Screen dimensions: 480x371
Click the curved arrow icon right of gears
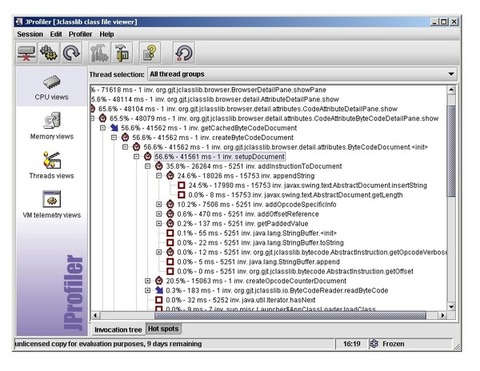click(x=71, y=53)
